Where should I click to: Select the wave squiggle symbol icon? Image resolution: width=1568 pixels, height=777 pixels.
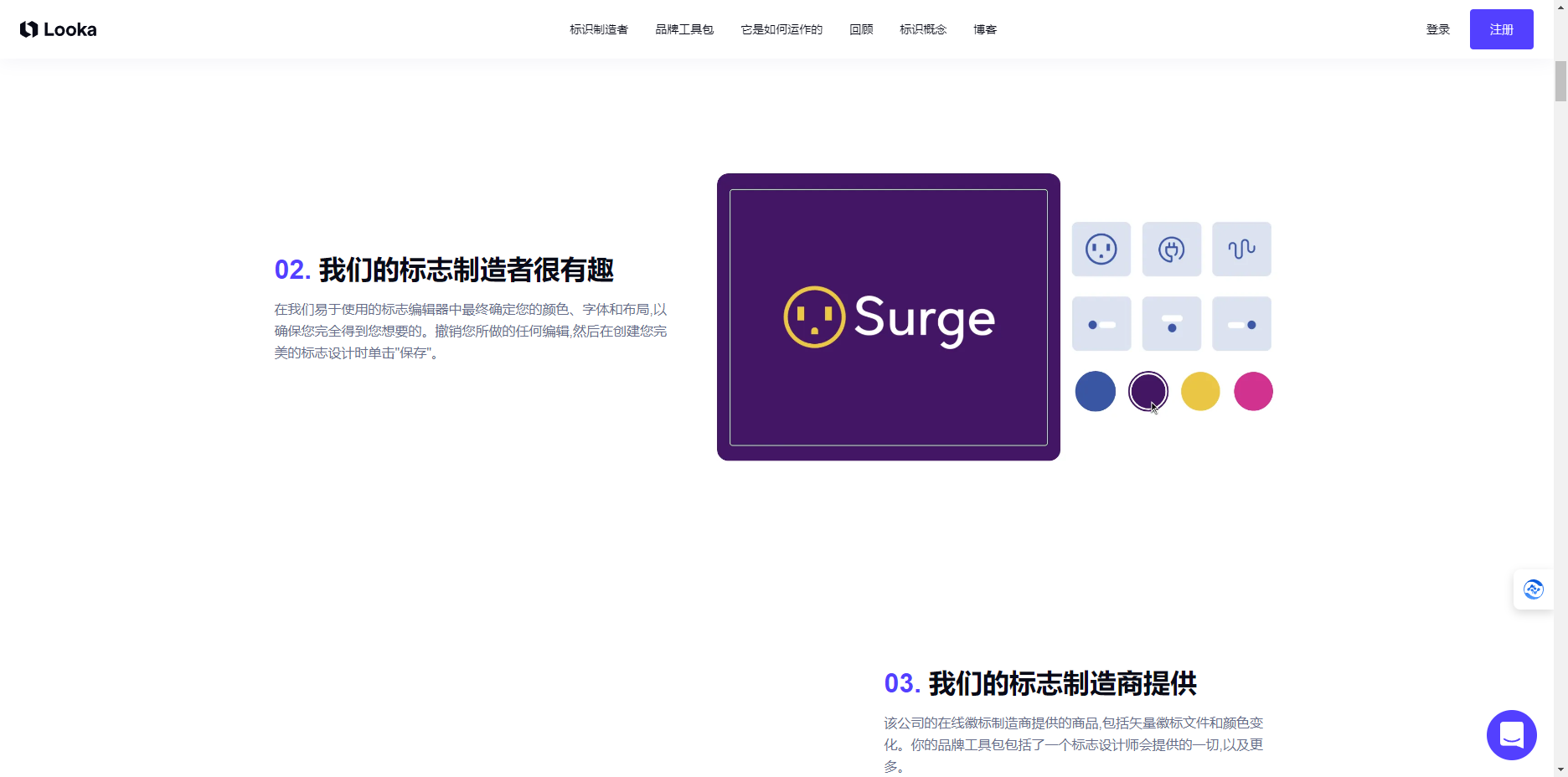[1241, 249]
